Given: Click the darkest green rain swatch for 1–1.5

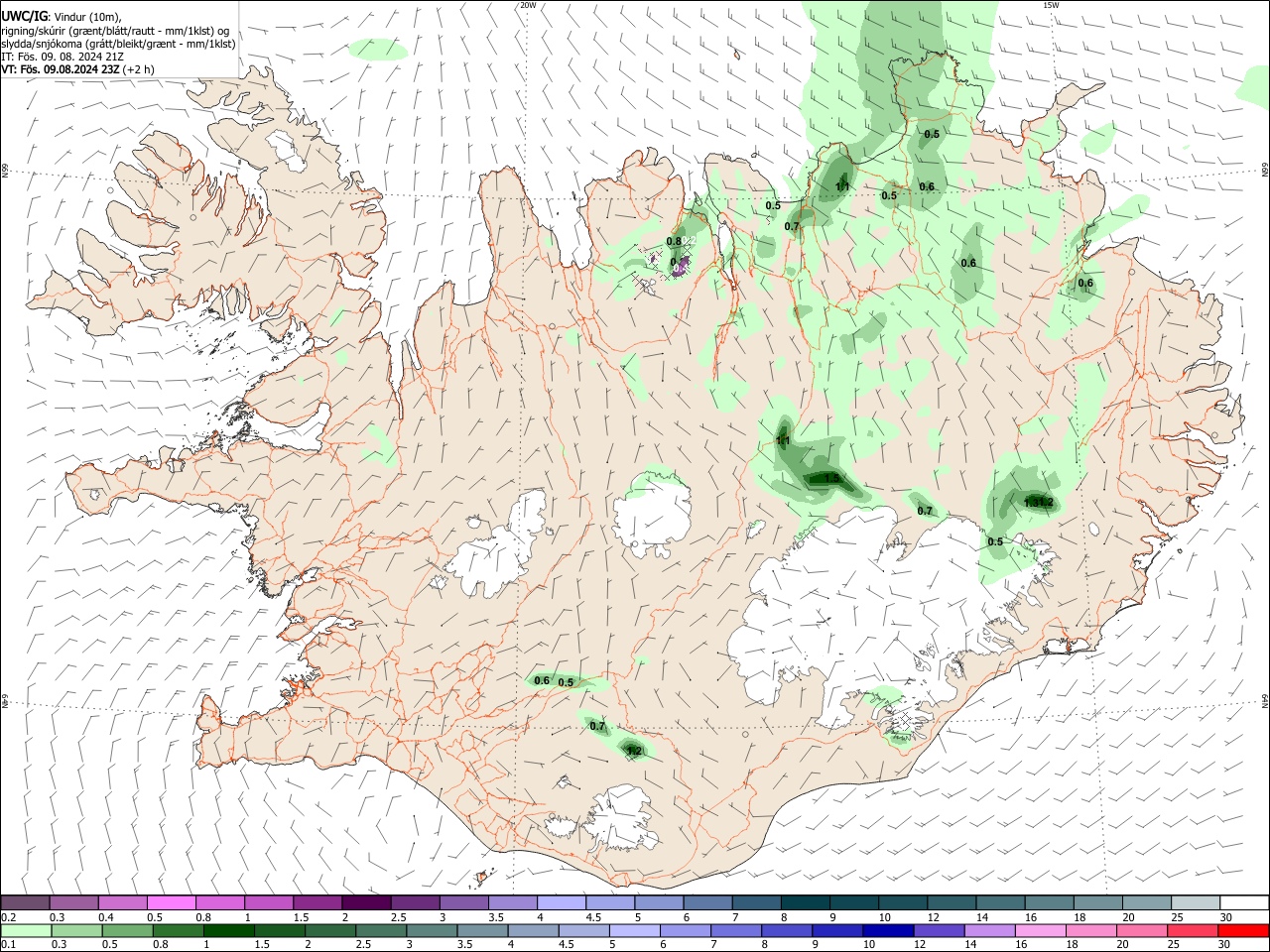Looking at the screenshot, I should [228, 930].
